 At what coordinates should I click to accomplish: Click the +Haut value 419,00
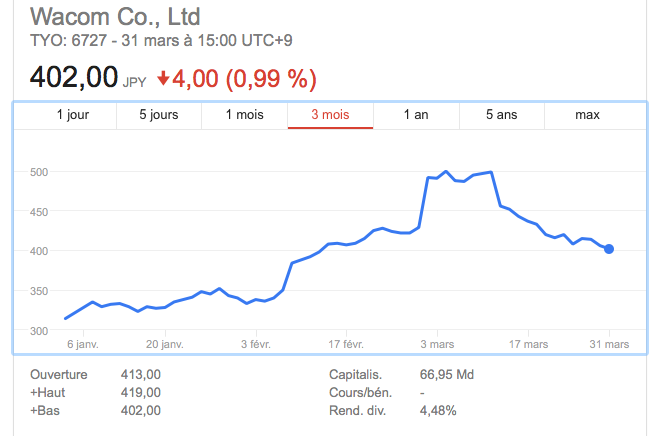coord(141,392)
